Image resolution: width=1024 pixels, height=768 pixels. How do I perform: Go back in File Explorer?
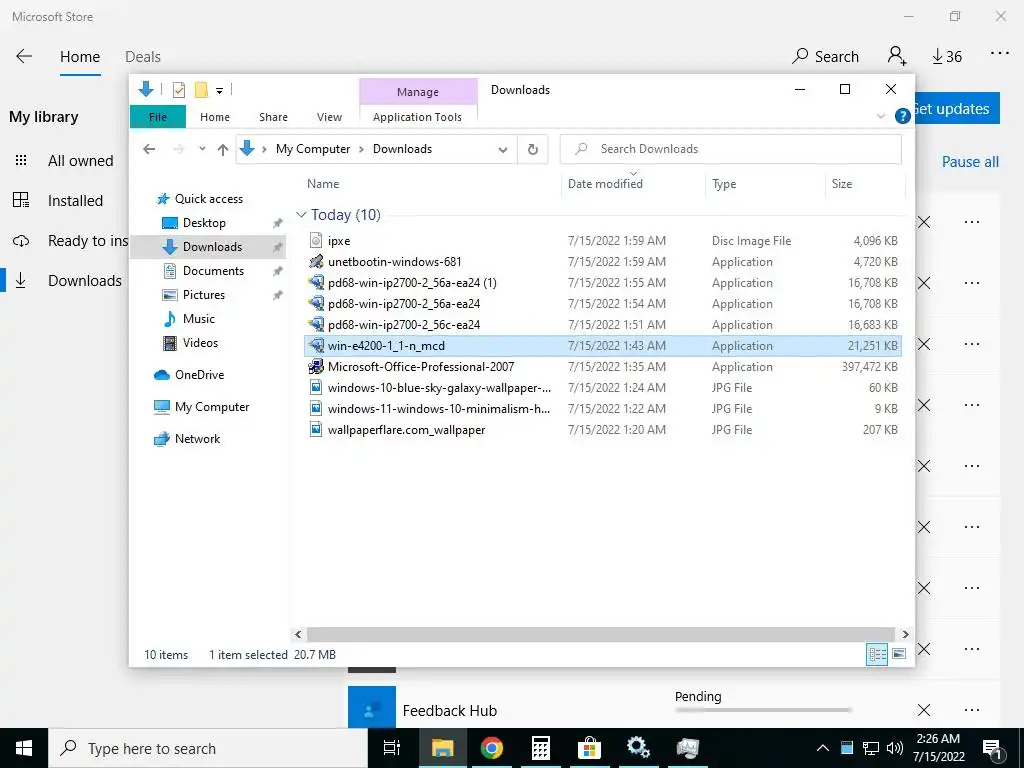pyautogui.click(x=149, y=149)
